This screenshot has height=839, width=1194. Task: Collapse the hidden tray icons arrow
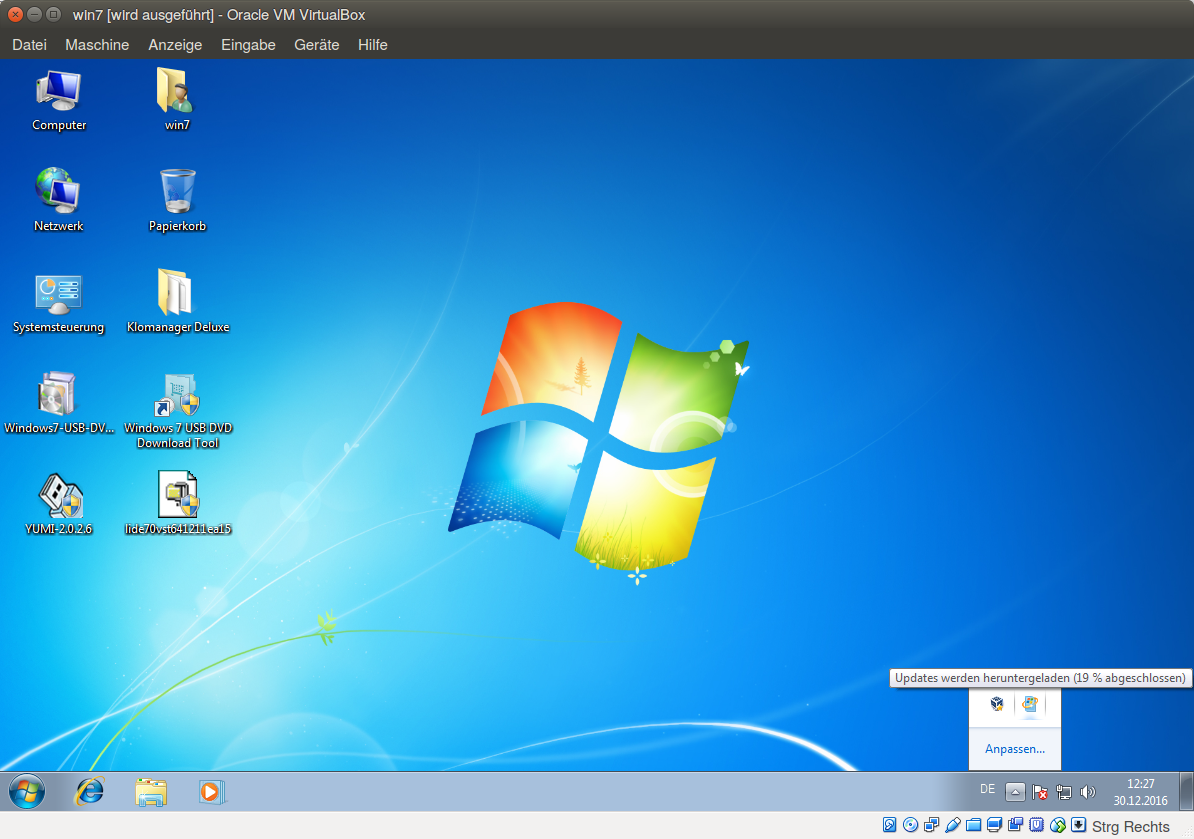pyautogui.click(x=1015, y=791)
